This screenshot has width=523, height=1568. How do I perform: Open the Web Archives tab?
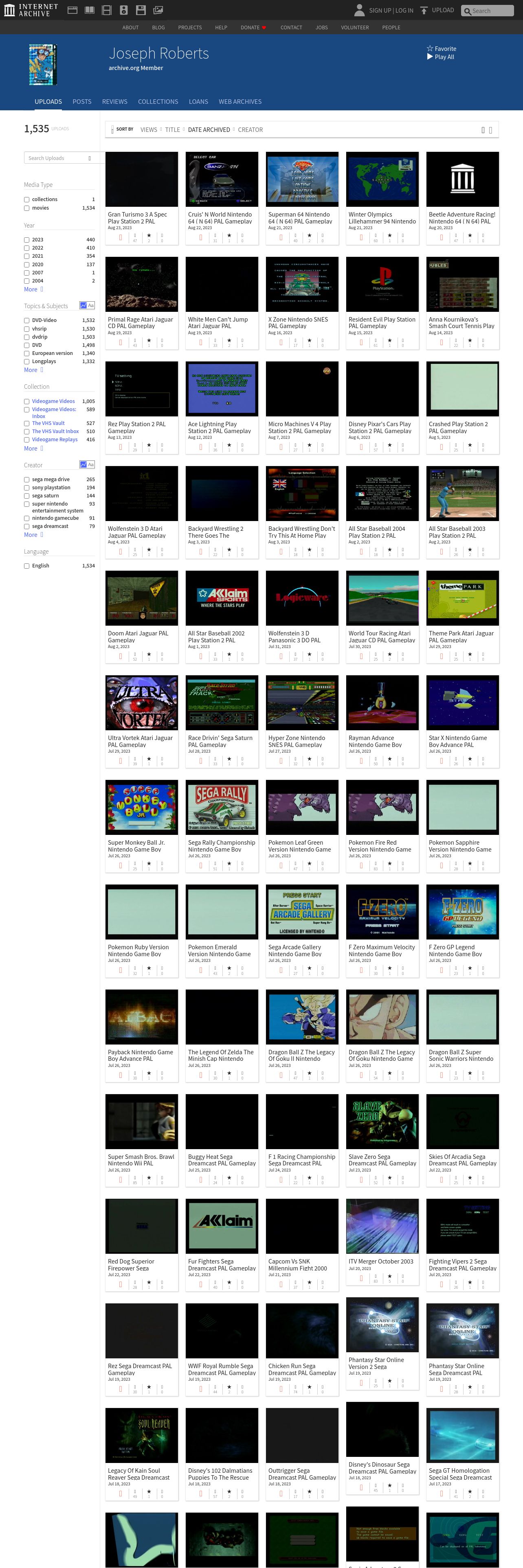[240, 102]
